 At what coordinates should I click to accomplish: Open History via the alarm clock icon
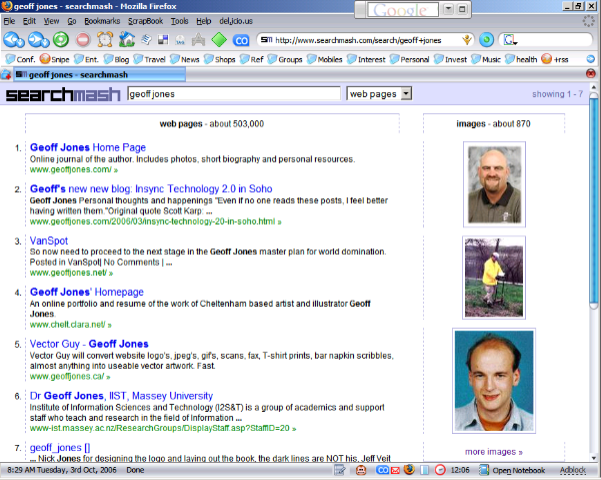pyautogui.click(x=105, y=40)
